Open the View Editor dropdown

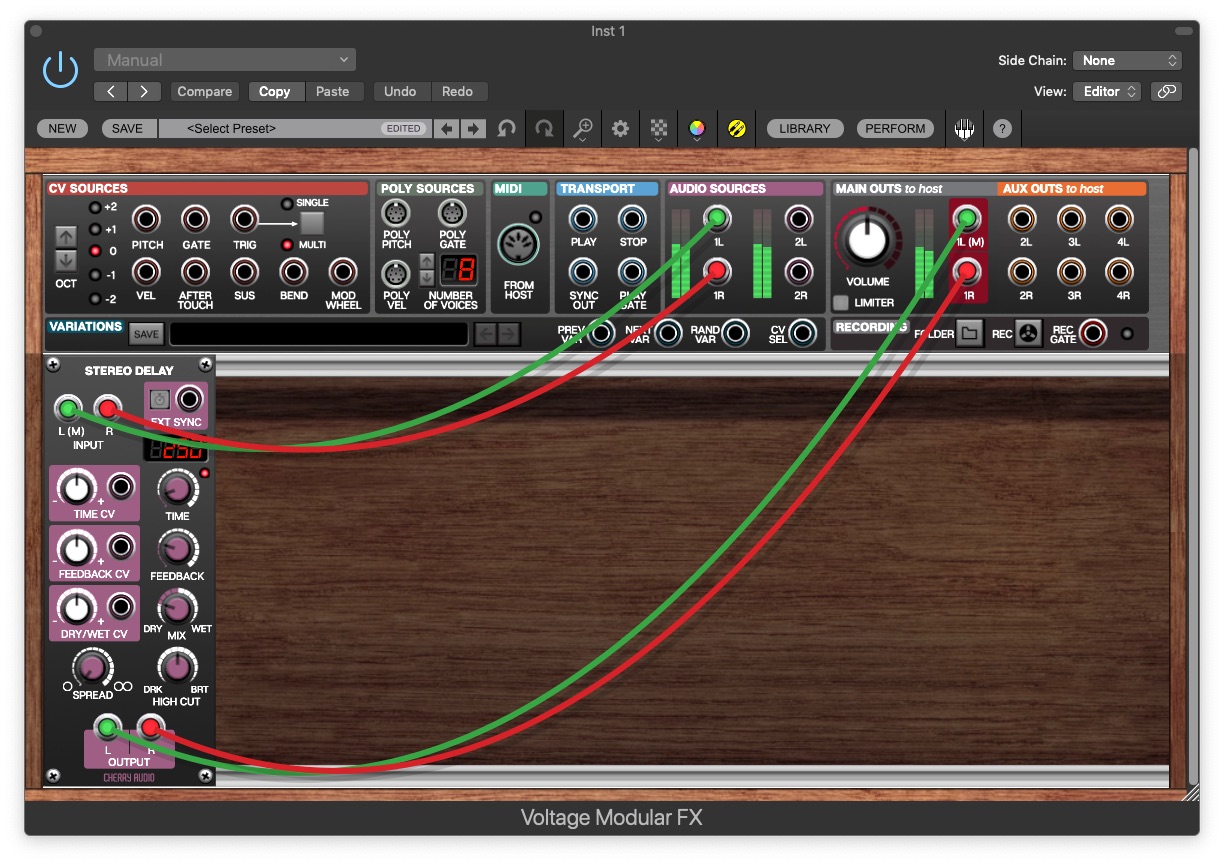(x=1107, y=91)
